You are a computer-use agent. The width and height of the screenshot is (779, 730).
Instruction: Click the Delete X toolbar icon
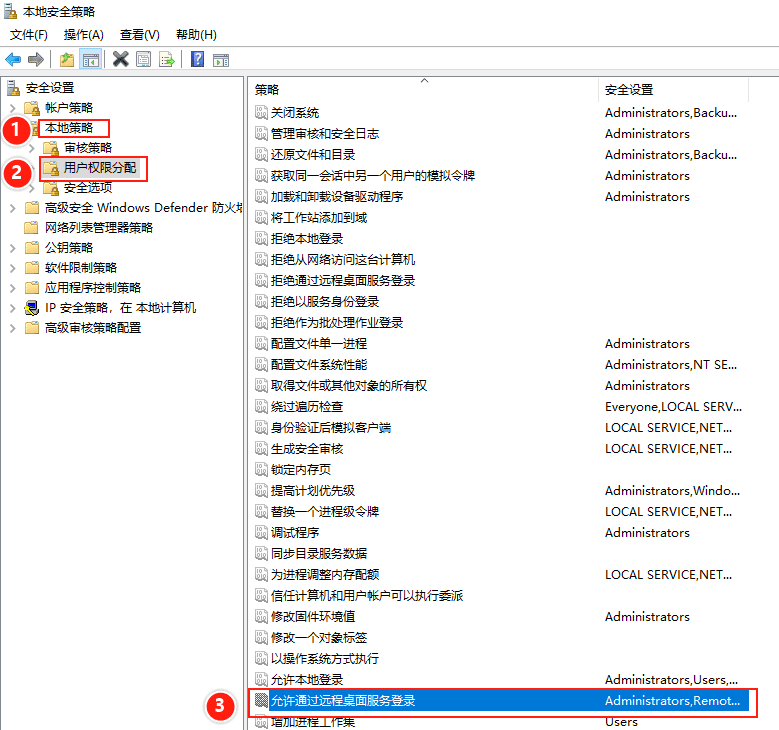click(x=120, y=60)
